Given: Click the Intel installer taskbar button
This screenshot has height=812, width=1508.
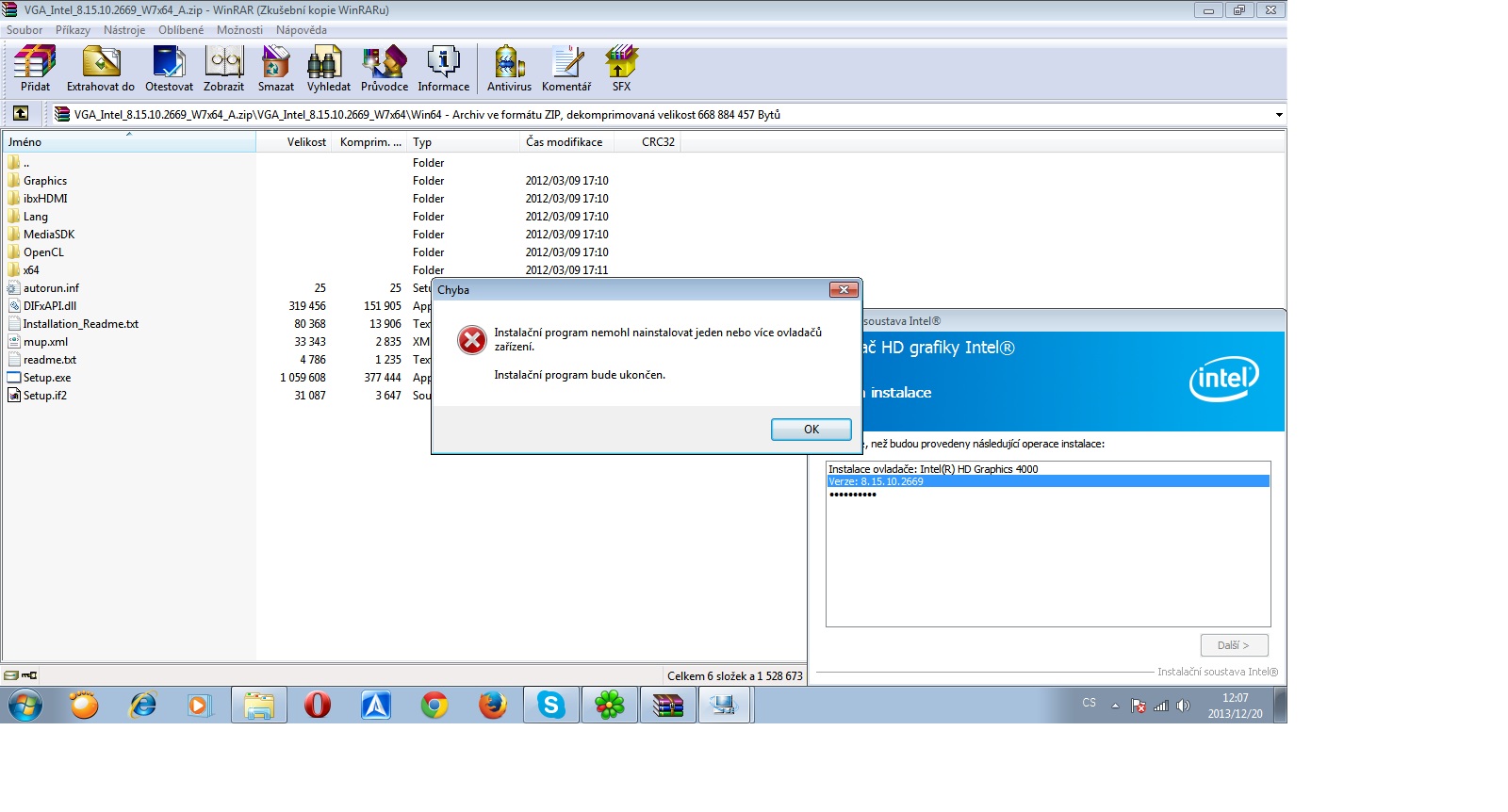Looking at the screenshot, I should (724, 705).
